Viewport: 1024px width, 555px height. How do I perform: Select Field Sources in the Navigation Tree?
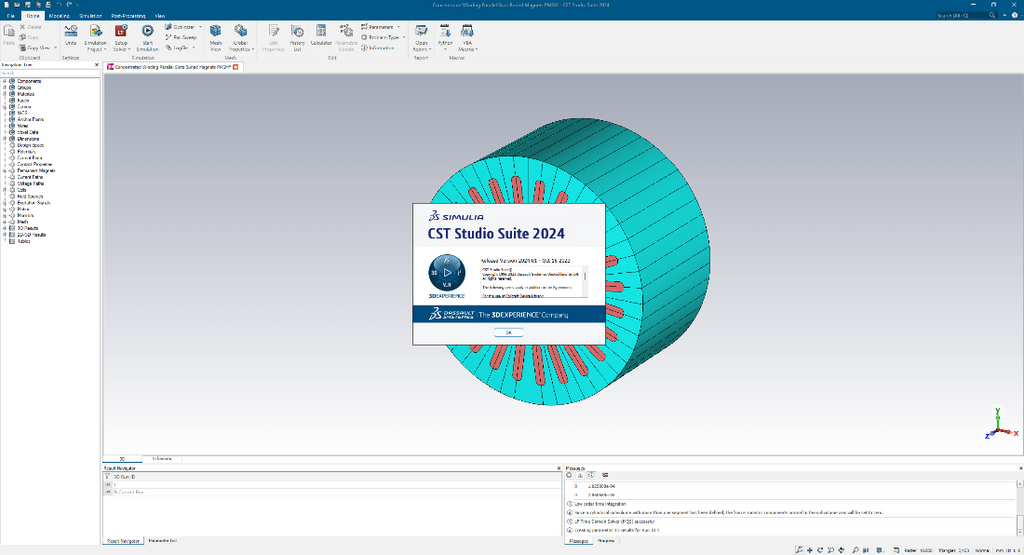[30, 197]
